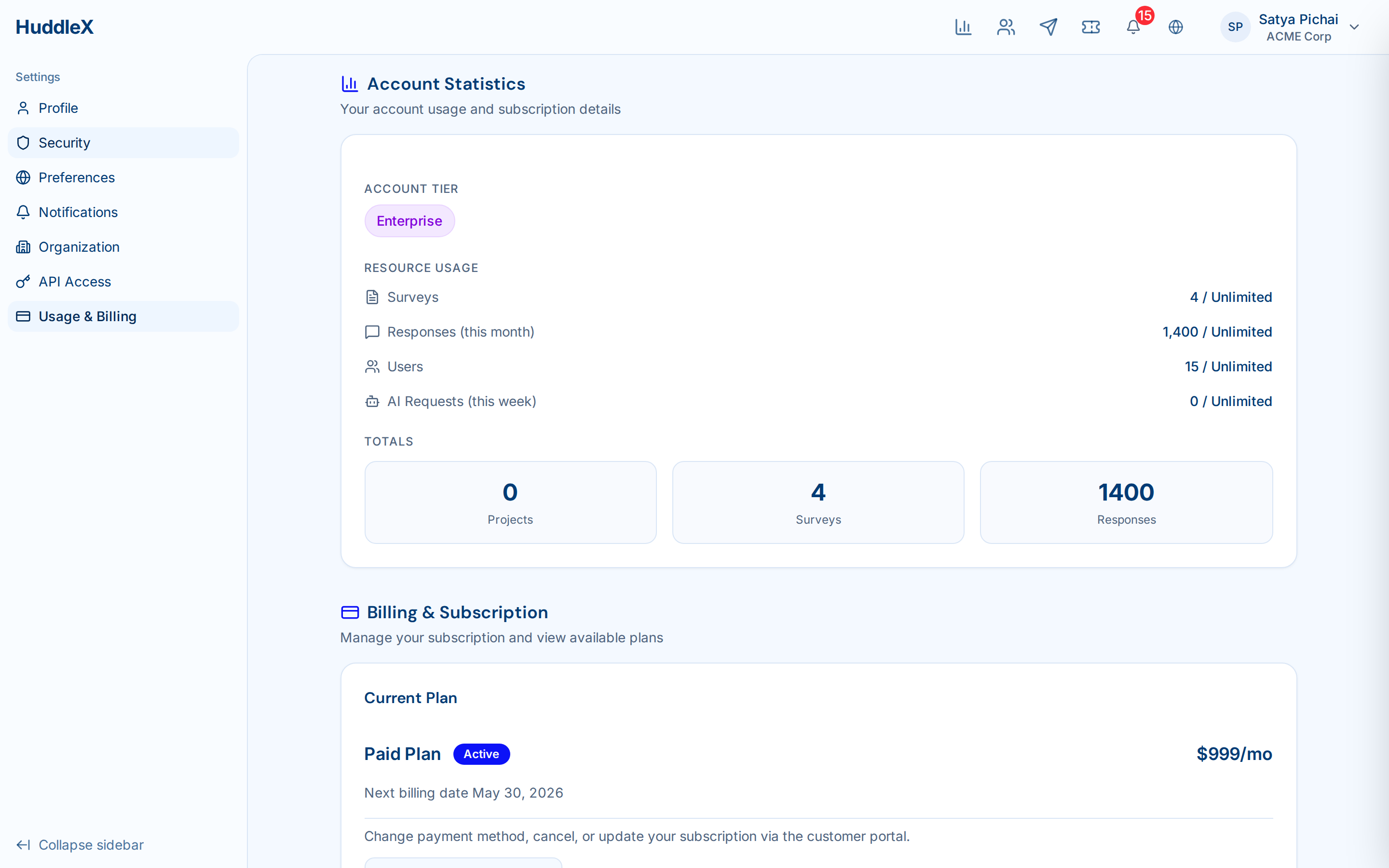The width and height of the screenshot is (1389, 868).
Task: Open the ticket icon in header
Action: 1090,27
